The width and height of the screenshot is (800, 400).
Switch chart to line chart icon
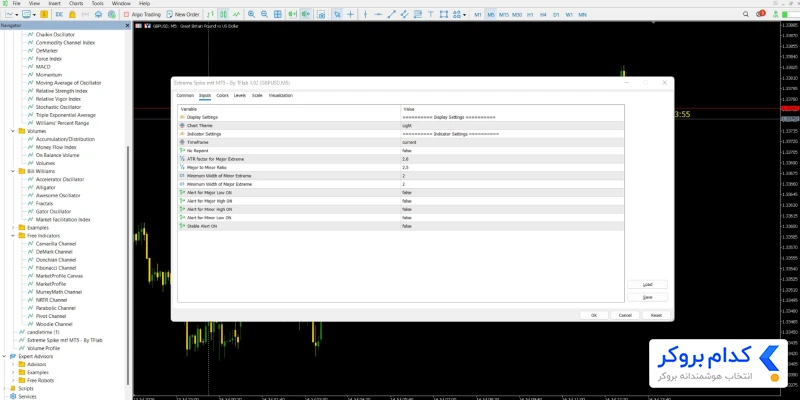pos(236,14)
